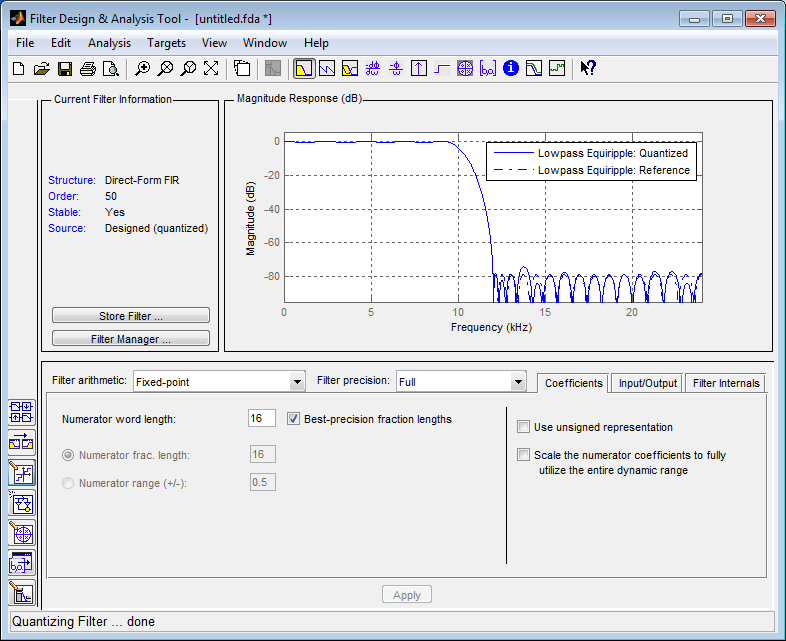Click inside the magnitude response plot
Image resolution: width=786 pixels, height=641 pixels.
tap(493, 218)
